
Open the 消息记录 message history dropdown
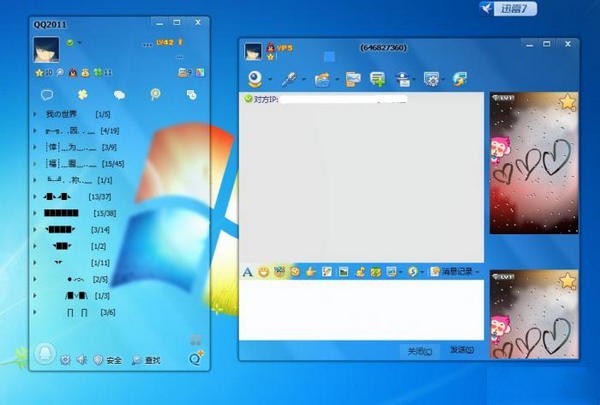[x=455, y=271]
